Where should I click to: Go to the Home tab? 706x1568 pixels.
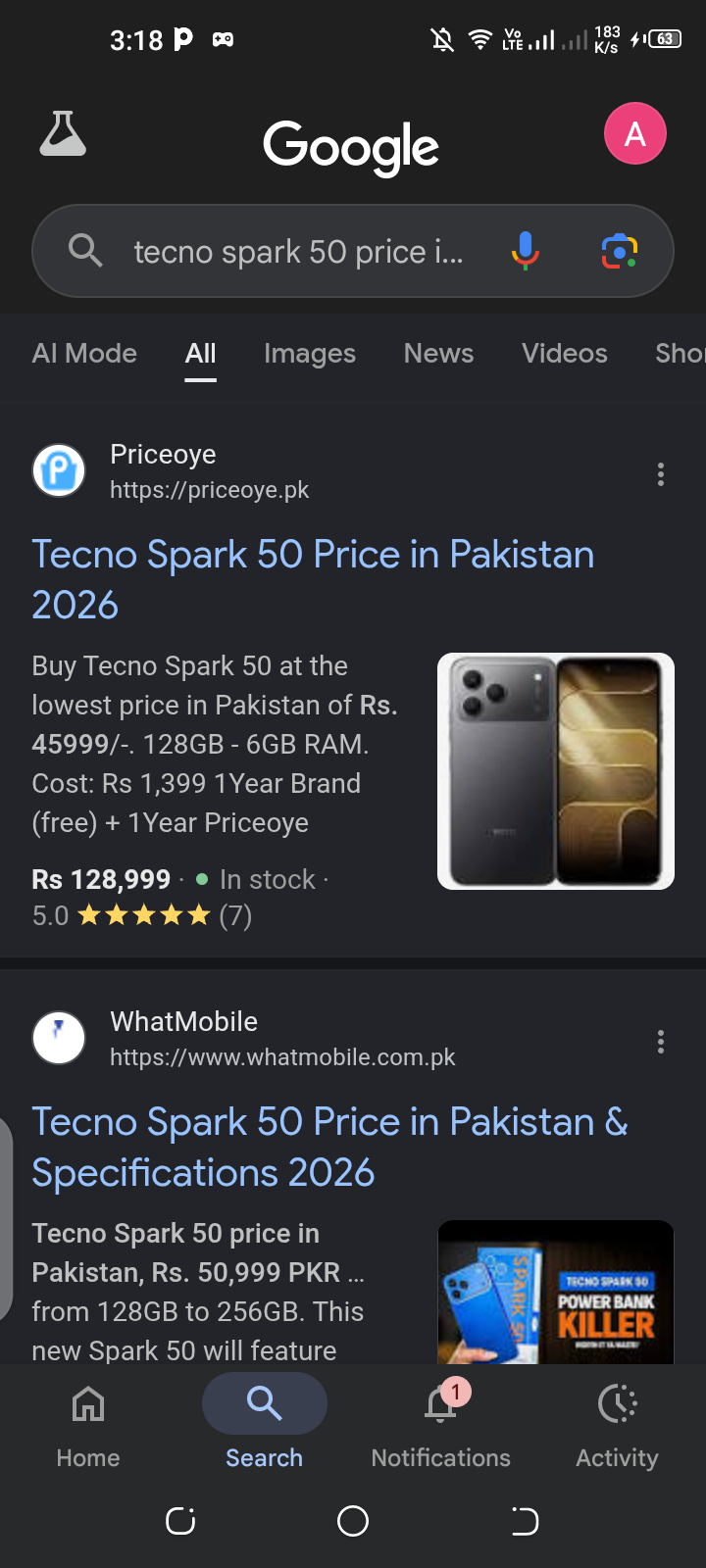coord(88,1427)
